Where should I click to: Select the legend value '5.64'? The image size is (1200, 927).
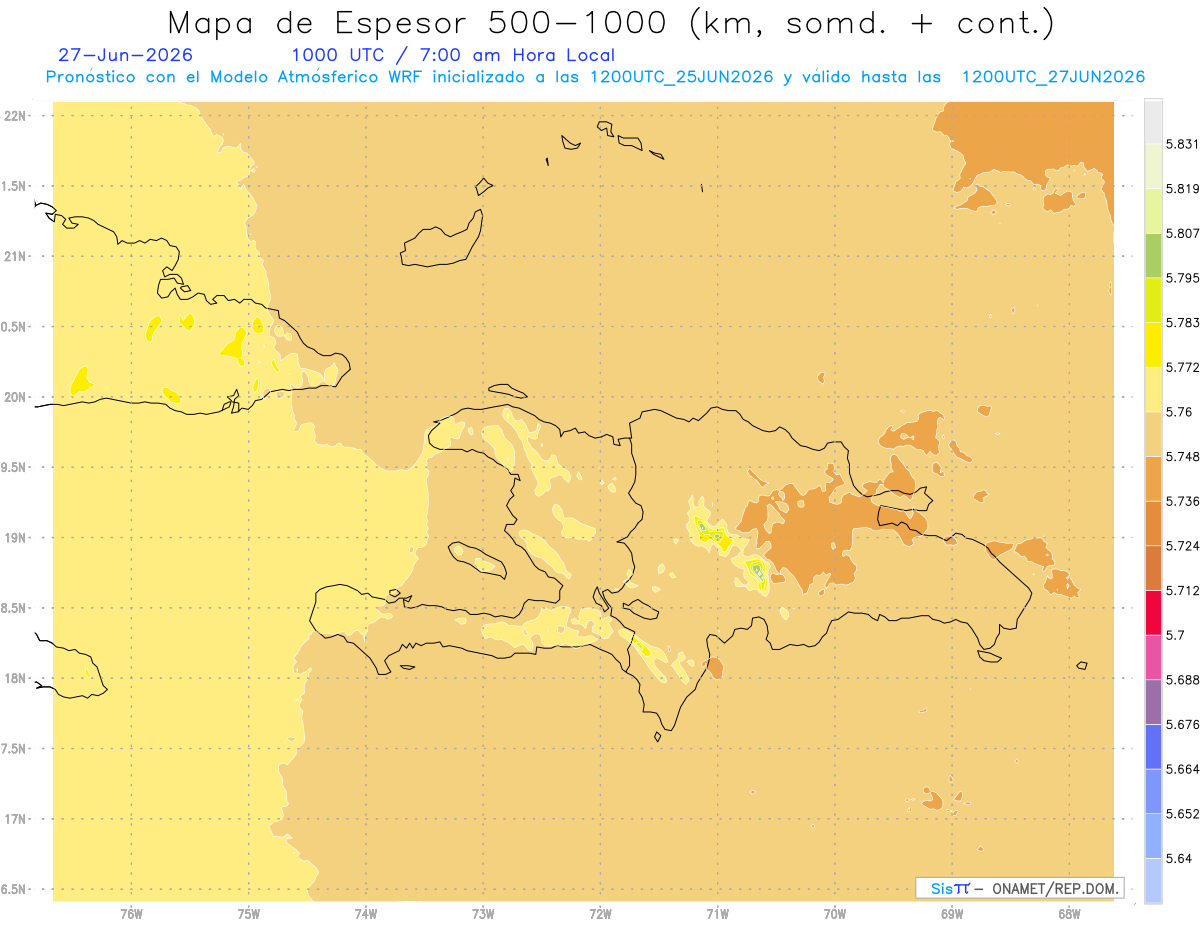1178,858
